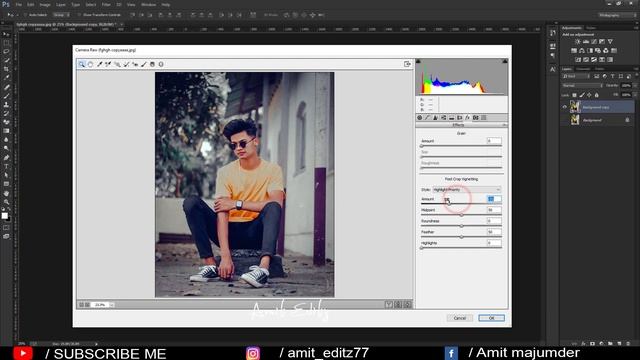Image resolution: width=640 pixels, height=360 pixels.
Task: Select the Camera Raw Hand tool
Action: pyautogui.click(x=91, y=64)
